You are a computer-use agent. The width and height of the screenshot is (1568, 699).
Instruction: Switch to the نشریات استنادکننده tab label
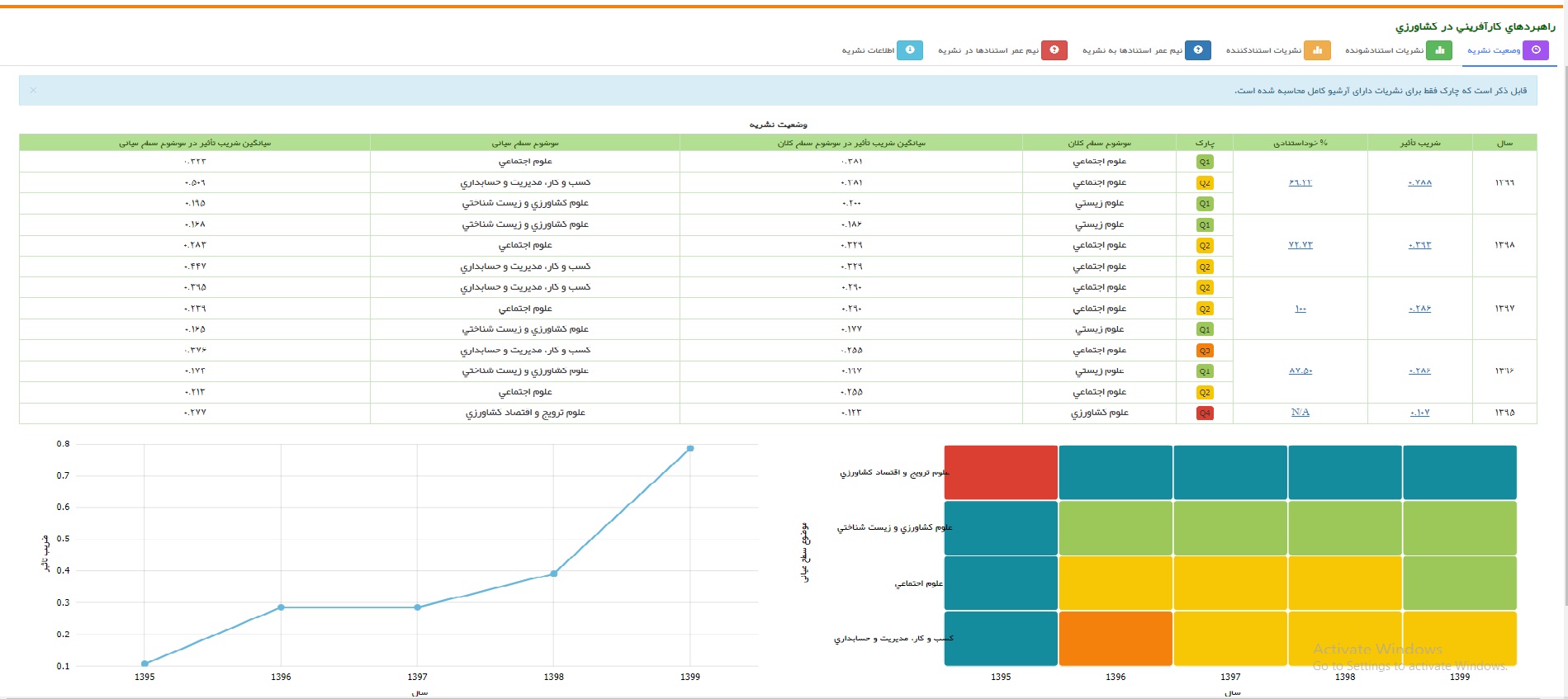pos(1263,50)
